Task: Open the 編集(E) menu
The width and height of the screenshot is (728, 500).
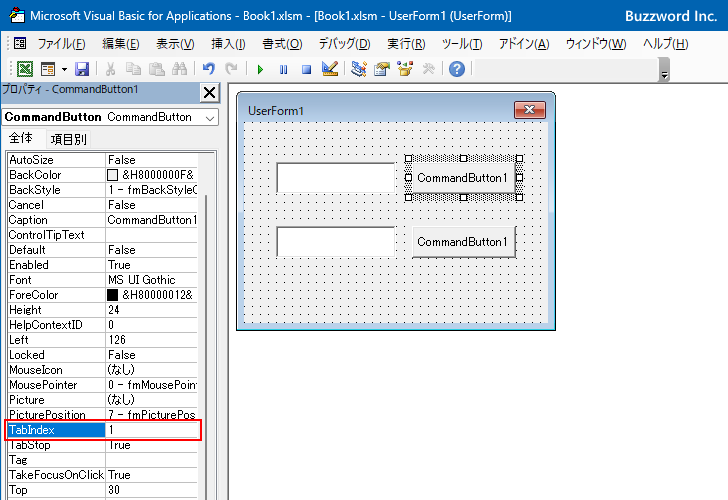Action: (121, 44)
